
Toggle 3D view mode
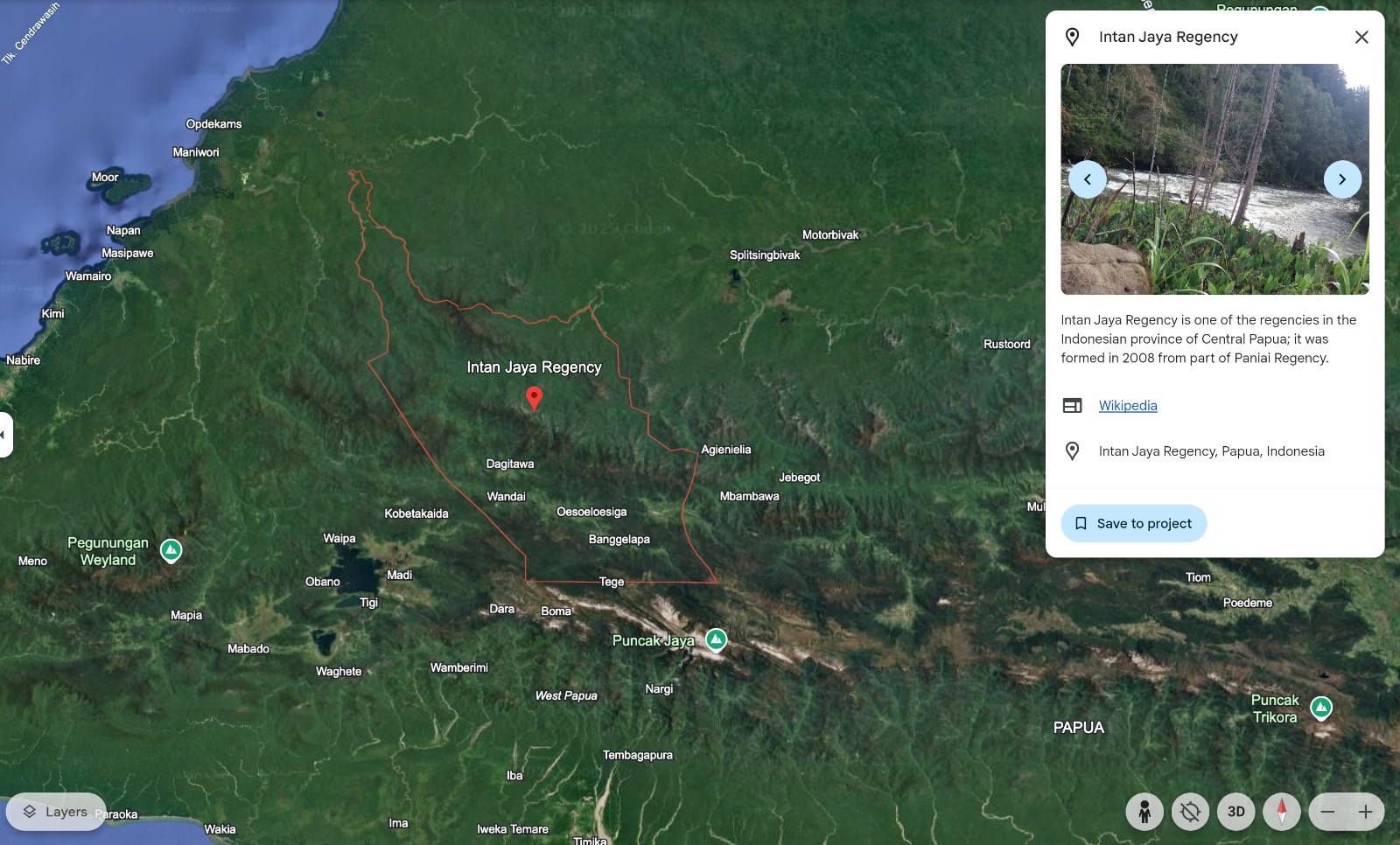pos(1235,812)
